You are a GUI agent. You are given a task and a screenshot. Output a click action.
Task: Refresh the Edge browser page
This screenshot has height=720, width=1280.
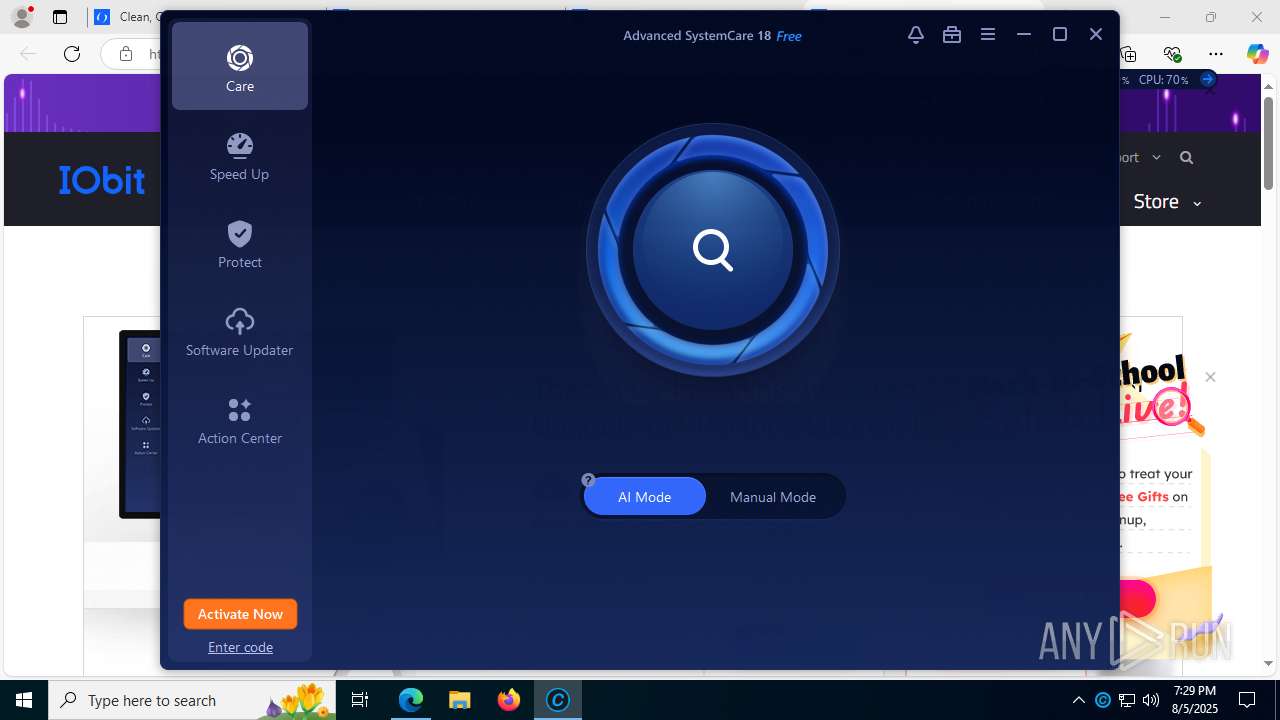tap(72, 54)
